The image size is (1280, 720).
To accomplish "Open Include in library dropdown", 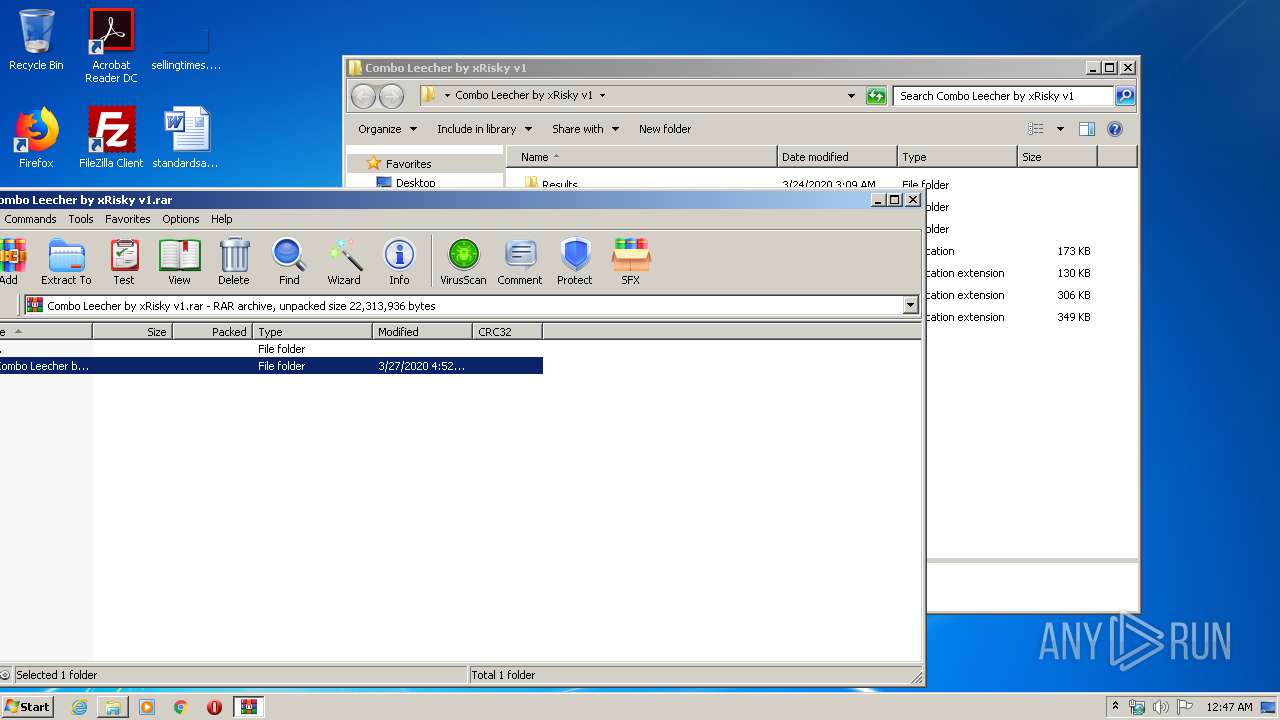I will click(x=484, y=129).
